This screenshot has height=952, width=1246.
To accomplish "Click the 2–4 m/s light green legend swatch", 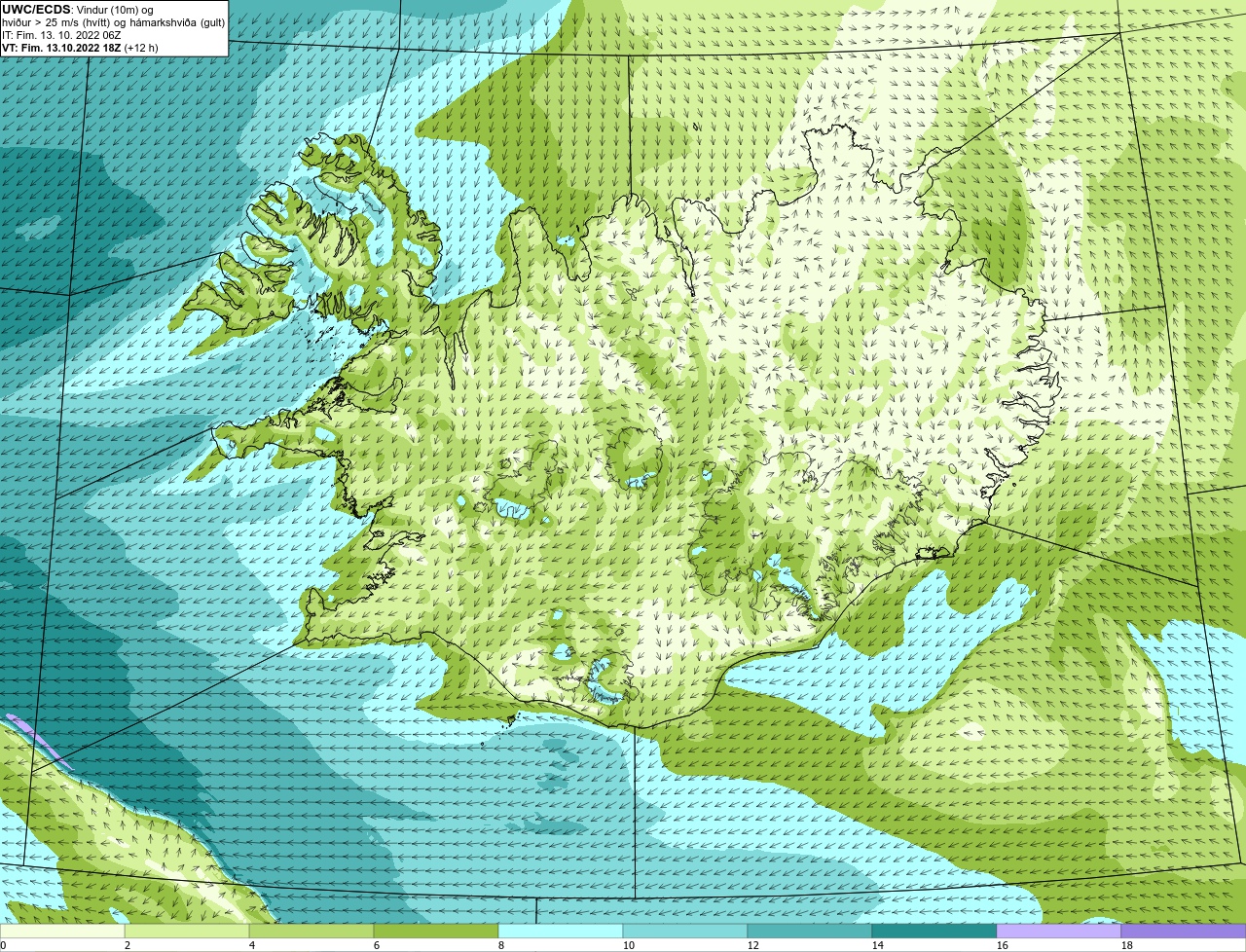I will [187, 932].
